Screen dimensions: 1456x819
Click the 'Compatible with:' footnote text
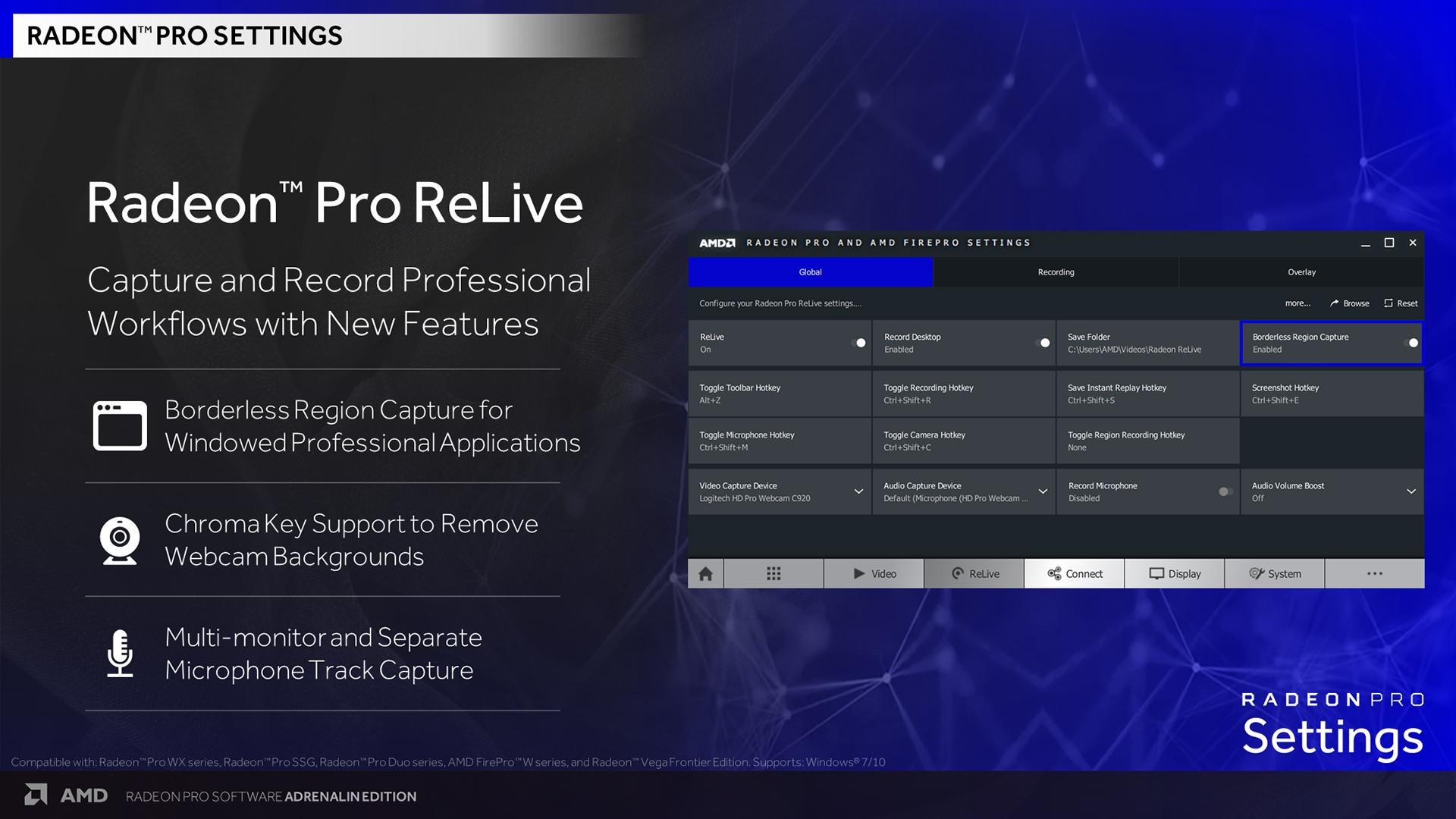447,762
